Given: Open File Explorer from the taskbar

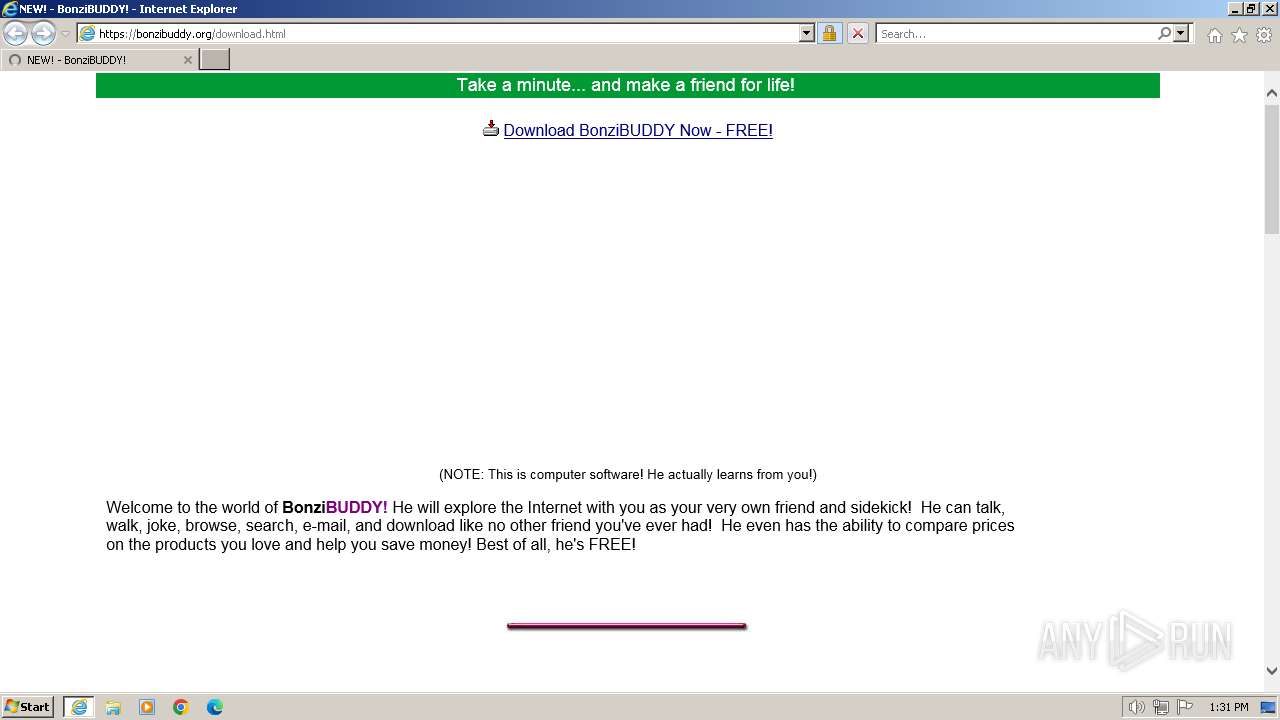Looking at the screenshot, I should pos(113,707).
